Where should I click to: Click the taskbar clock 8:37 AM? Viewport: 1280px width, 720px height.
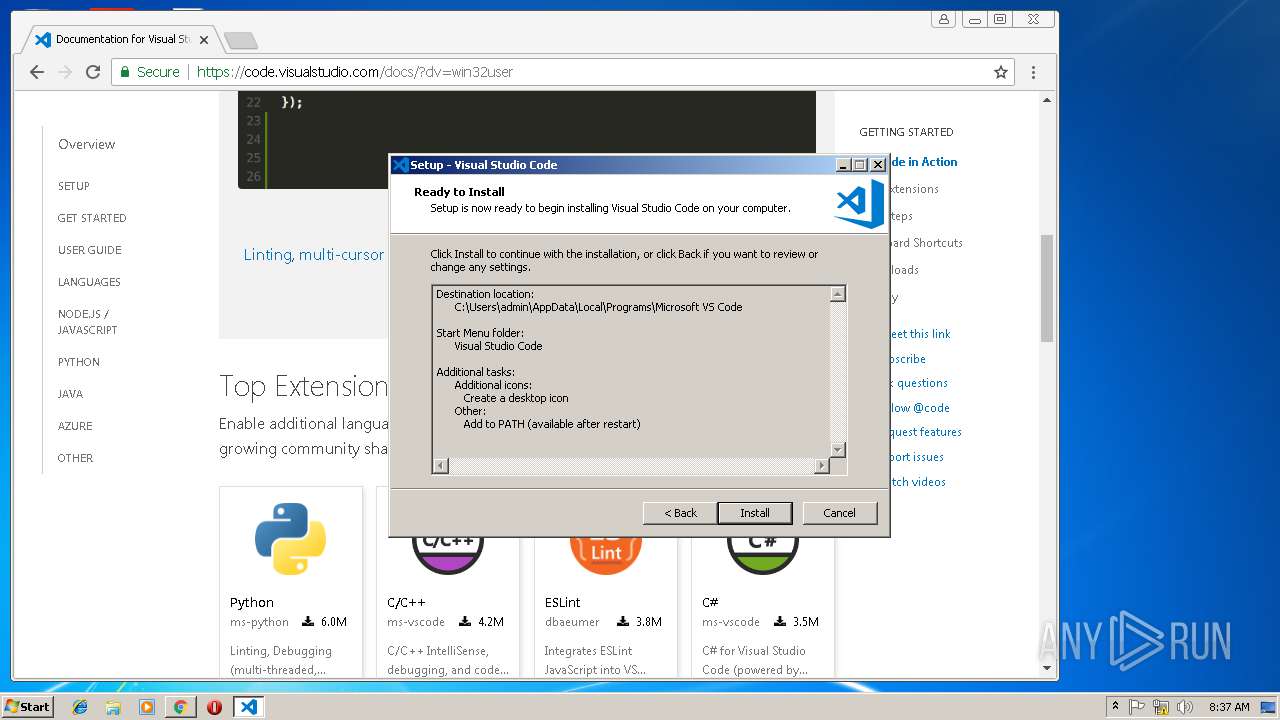click(1229, 707)
